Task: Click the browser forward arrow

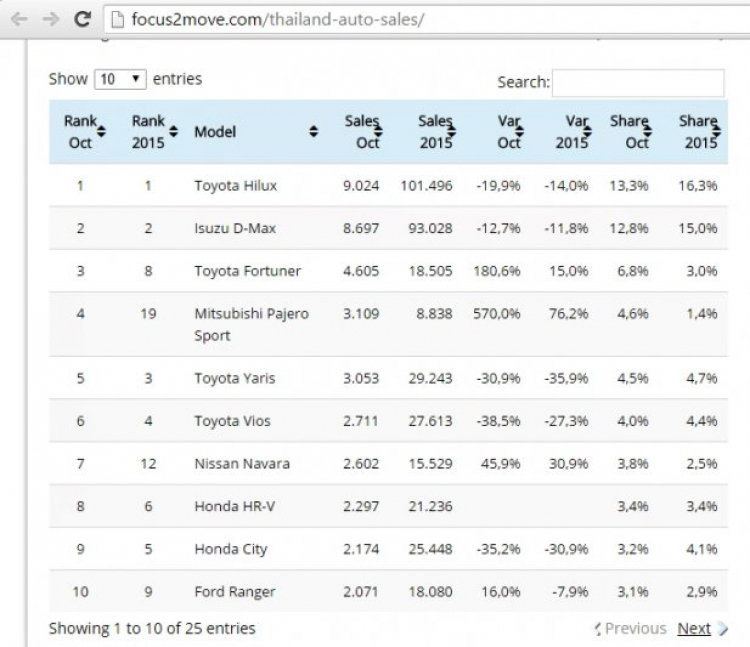Action: pyautogui.click(x=51, y=19)
